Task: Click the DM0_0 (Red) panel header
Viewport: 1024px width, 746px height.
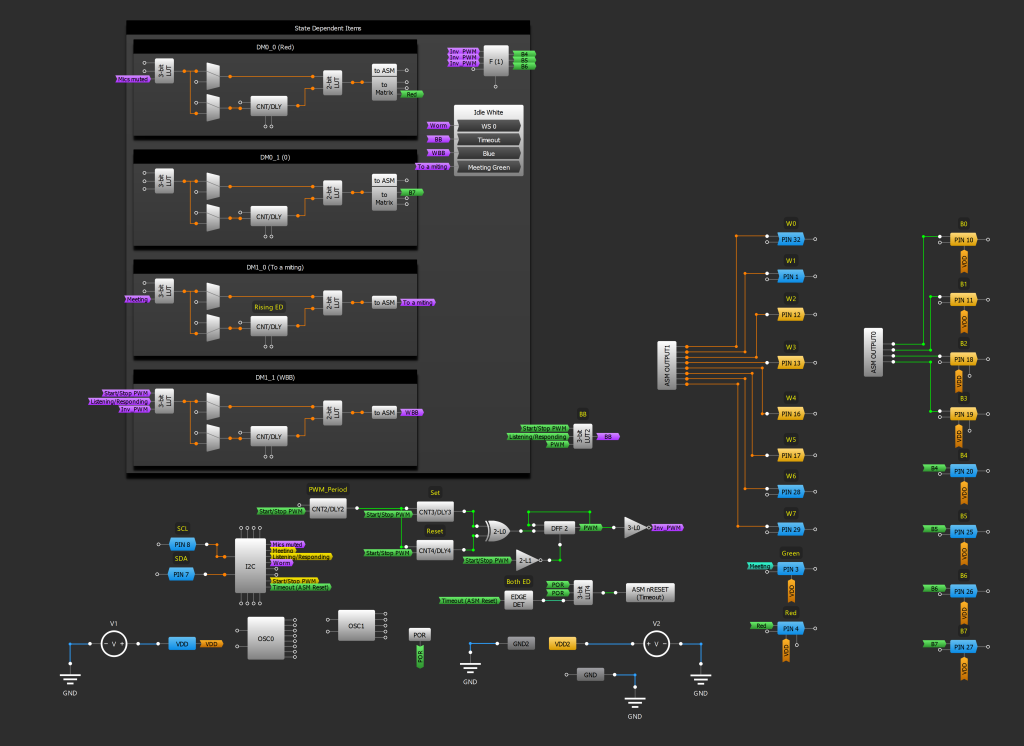Action: [x=274, y=46]
